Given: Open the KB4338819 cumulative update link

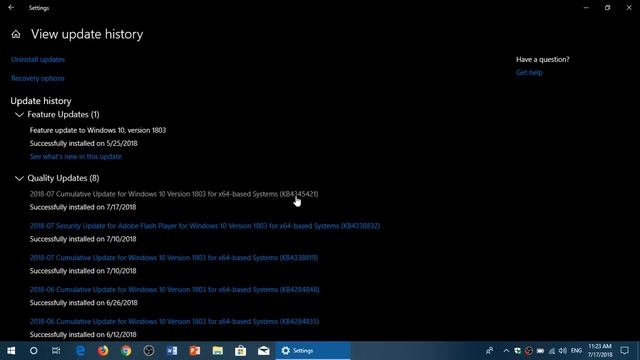Looking at the screenshot, I should pyautogui.click(x=174, y=258).
